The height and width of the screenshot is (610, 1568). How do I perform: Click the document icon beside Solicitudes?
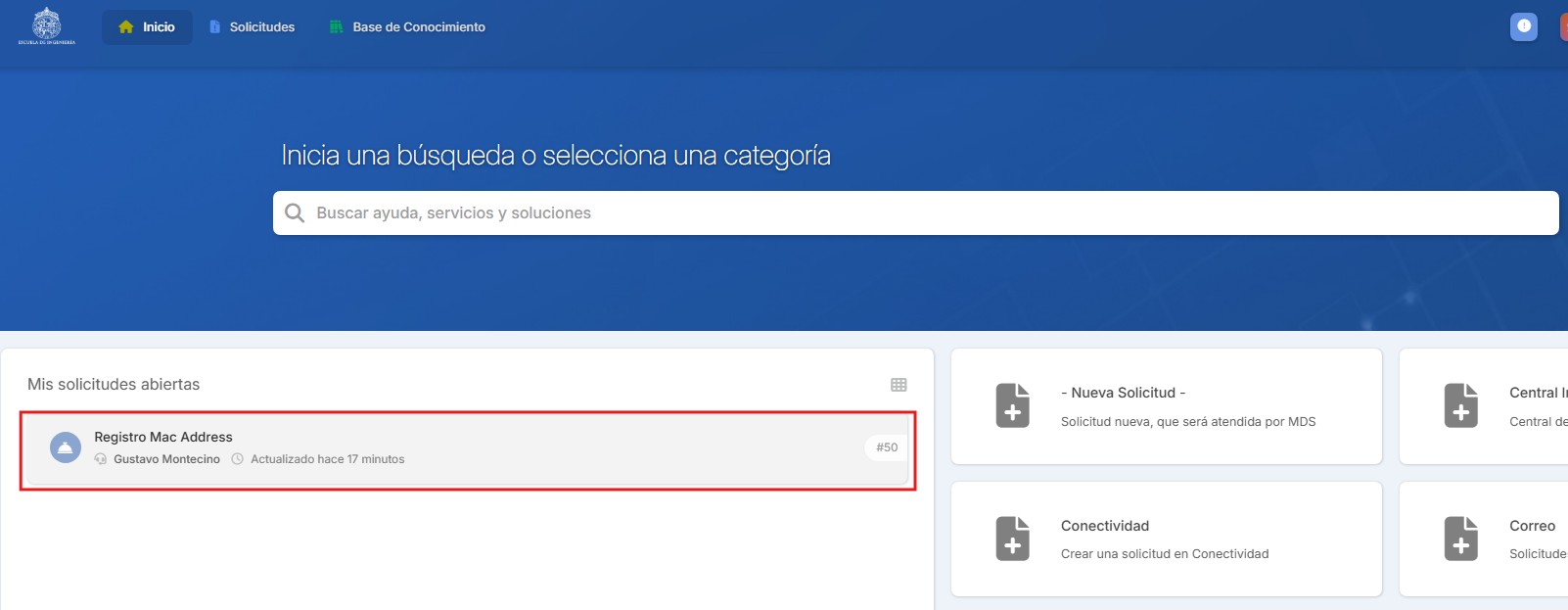[x=215, y=27]
